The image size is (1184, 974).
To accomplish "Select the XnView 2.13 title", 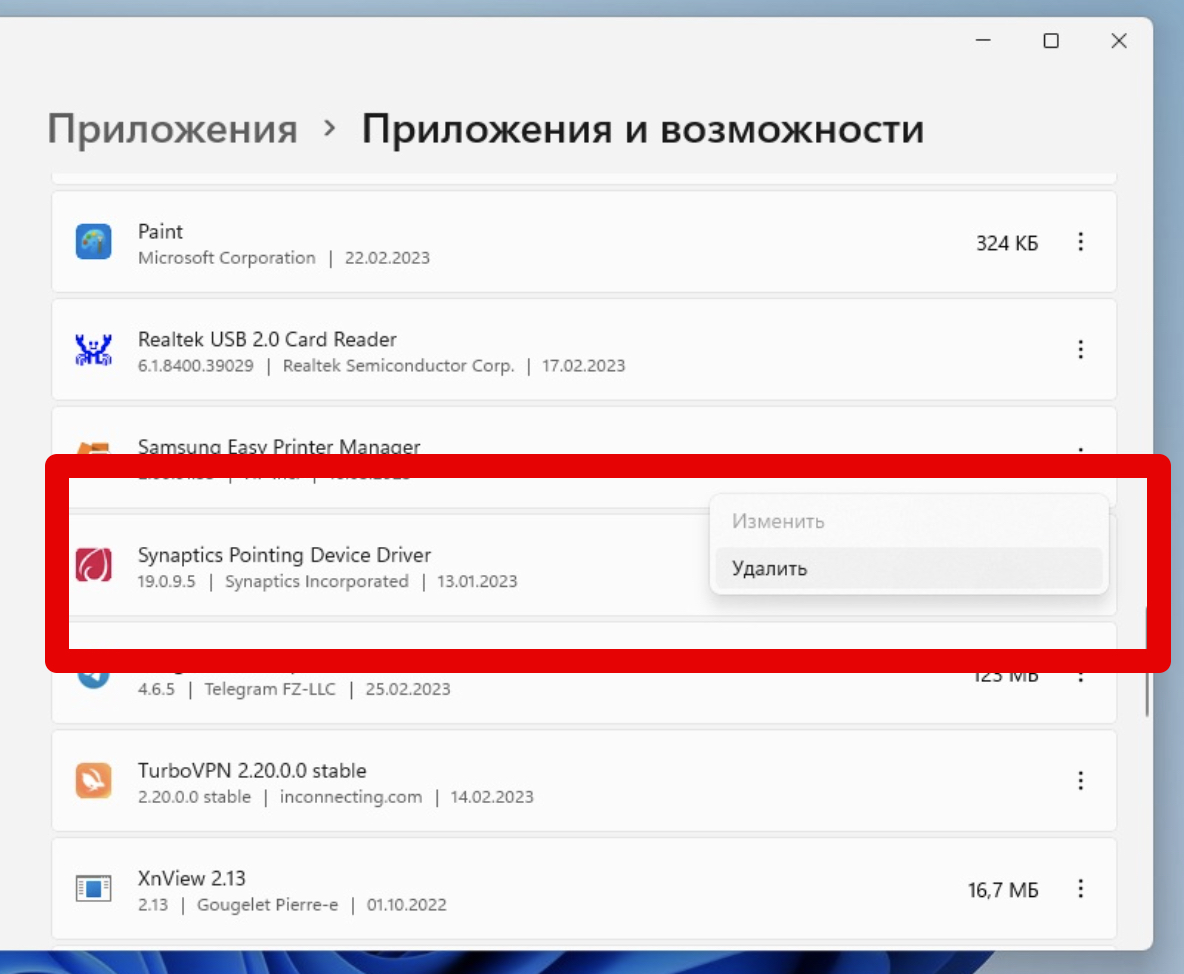I will click(x=192, y=879).
